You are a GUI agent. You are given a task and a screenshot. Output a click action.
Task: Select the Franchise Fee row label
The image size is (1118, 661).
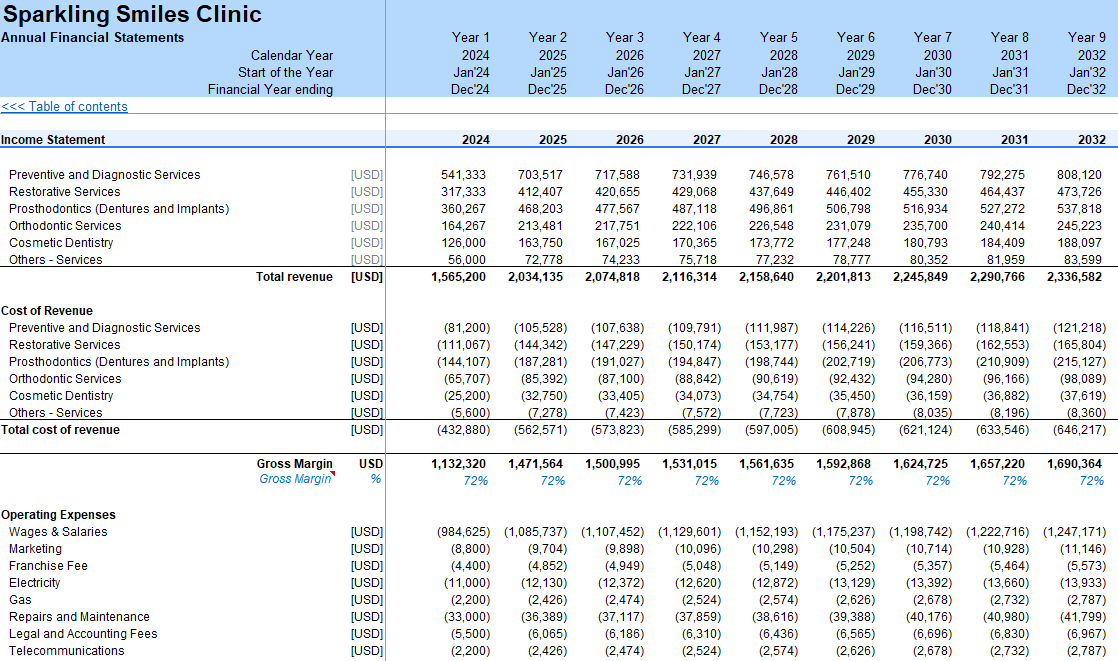pyautogui.click(x=48, y=566)
